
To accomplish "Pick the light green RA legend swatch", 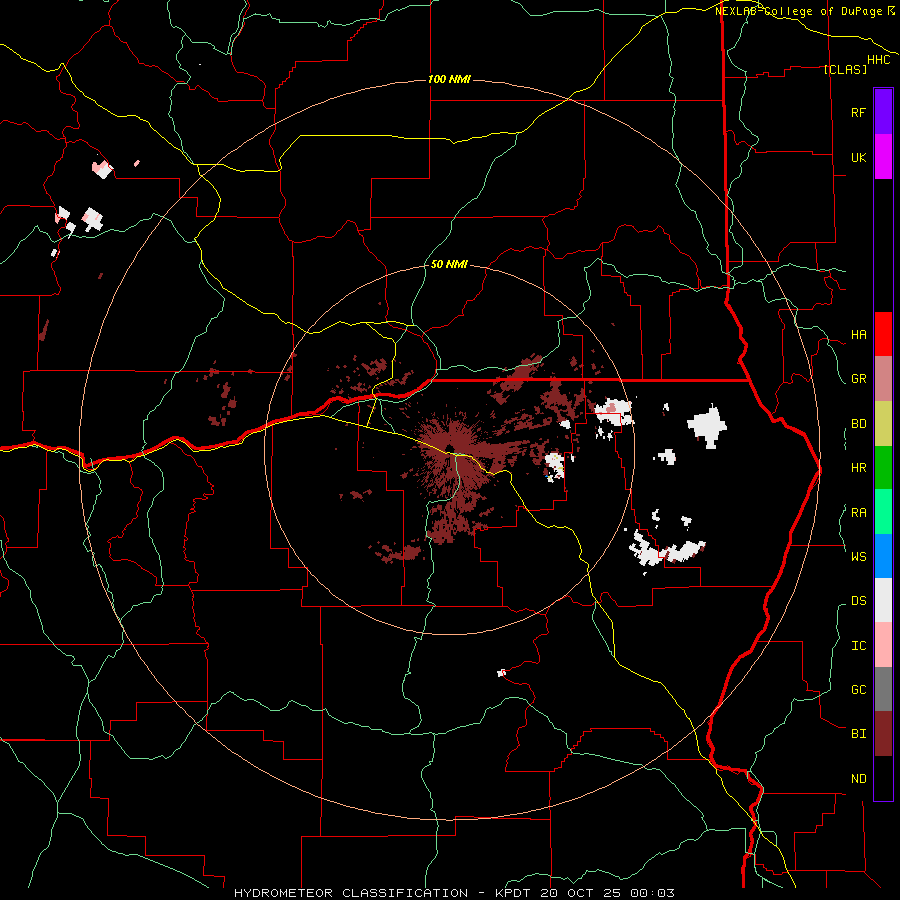I will click(883, 512).
